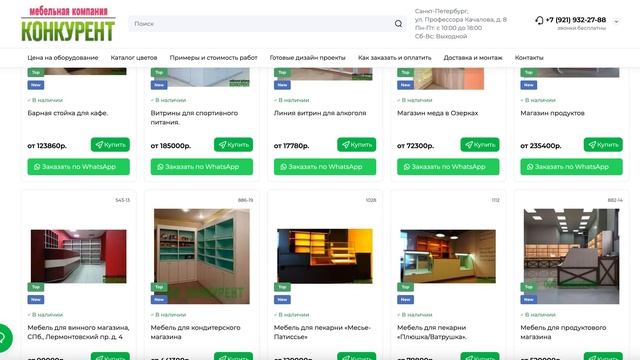Screen dimensions: 640x360
Task: Click New badge on Месье-Патиссье card
Action: point(282,300)
